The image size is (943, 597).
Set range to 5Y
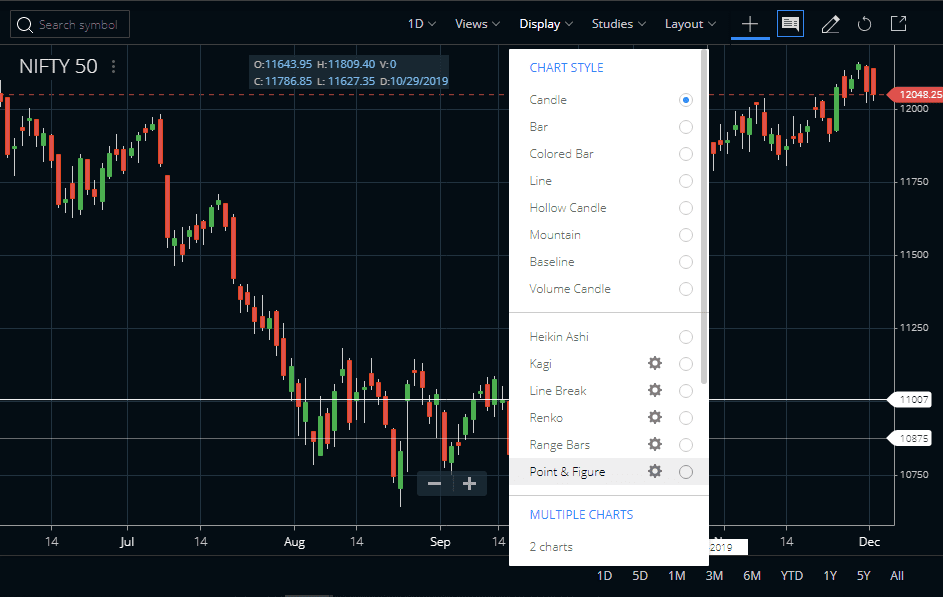(864, 576)
